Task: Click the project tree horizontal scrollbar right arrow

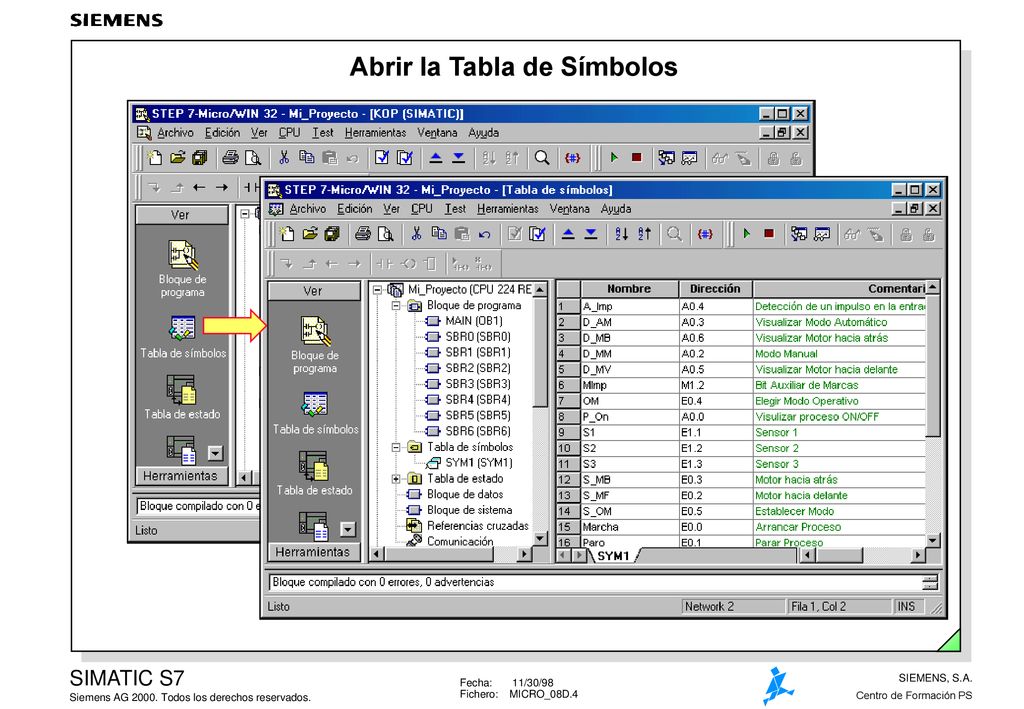Action: pyautogui.click(x=524, y=554)
